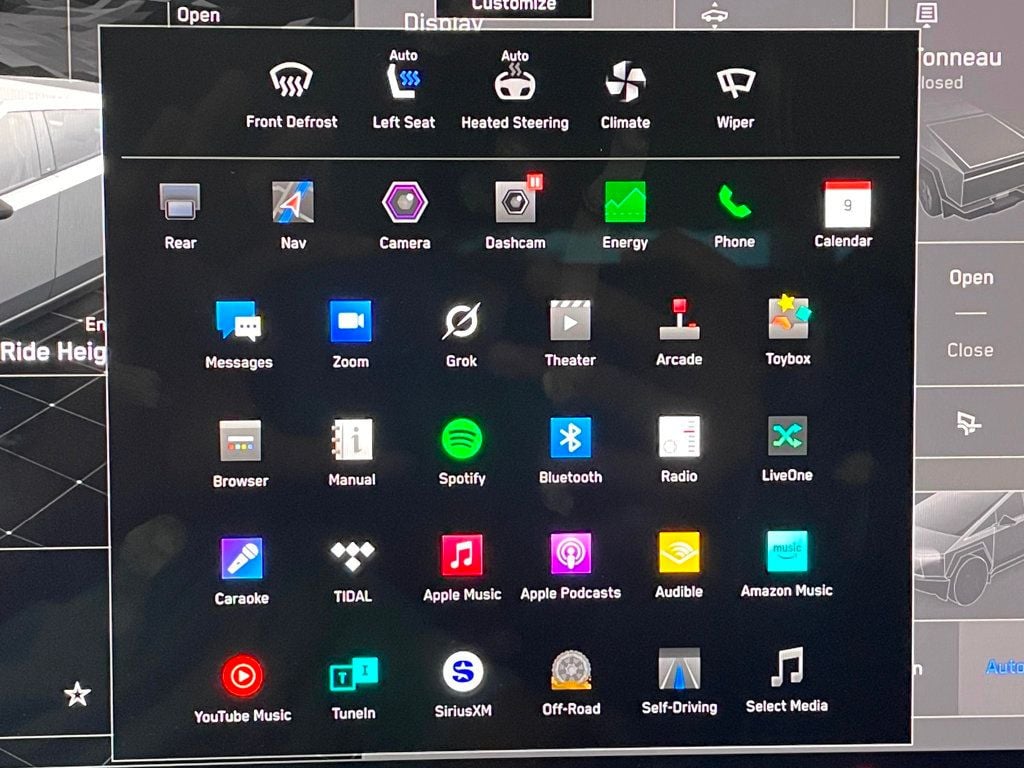Open the Theater app

click(x=570, y=334)
